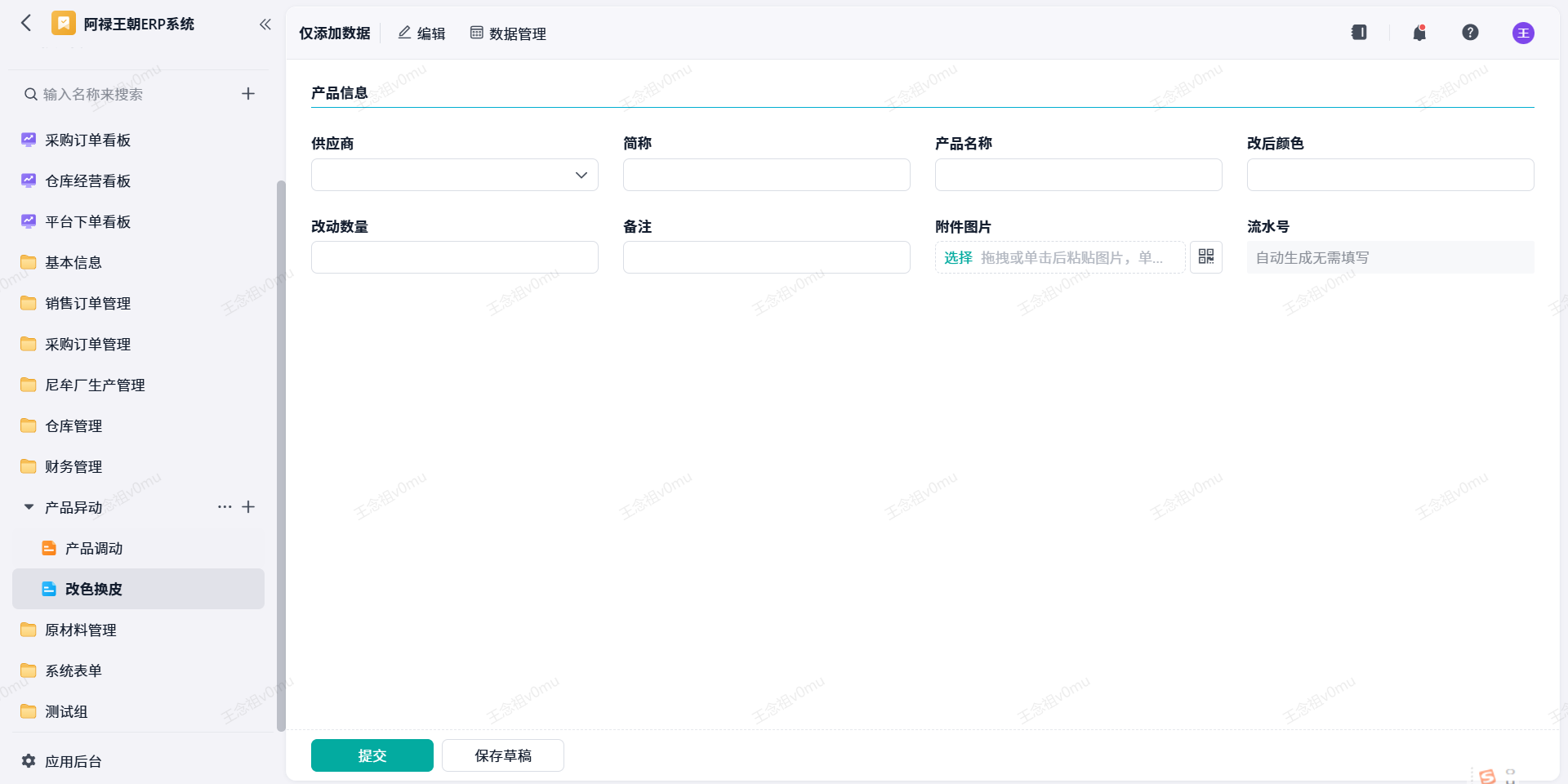Click the notebook panel icon in header
Screen dimensions: 1568x784
click(x=1359, y=33)
